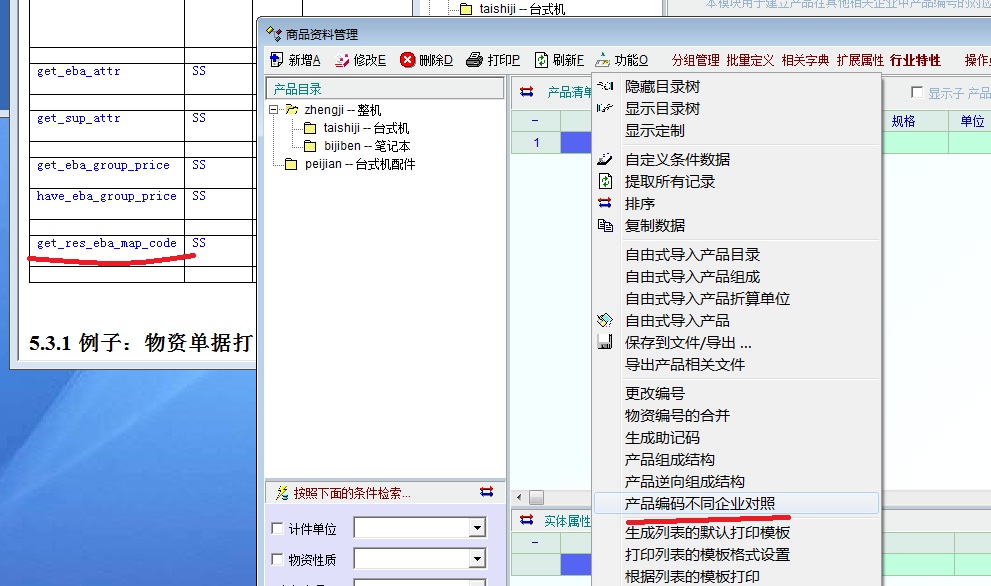Image resolution: width=991 pixels, height=586 pixels.
Task: Click the arrows icon beside 按照下面的条件检索
Action: point(486,492)
